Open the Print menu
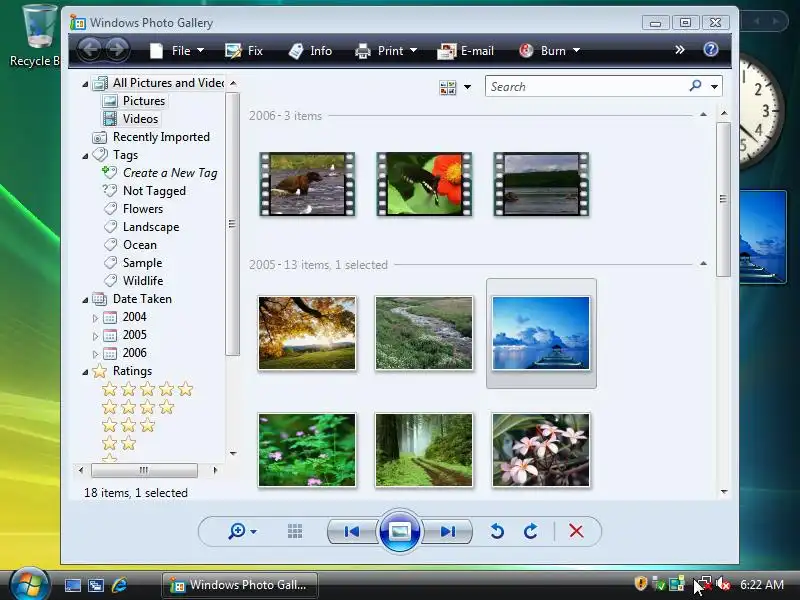Screen dimensions: 800x600 386,51
